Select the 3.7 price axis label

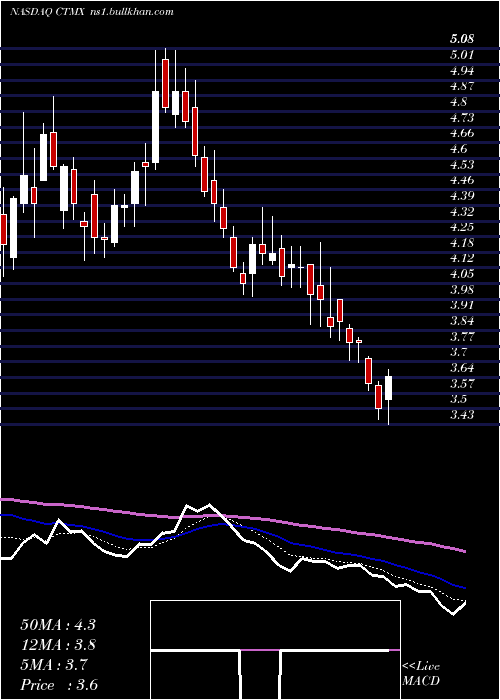(x=458, y=352)
